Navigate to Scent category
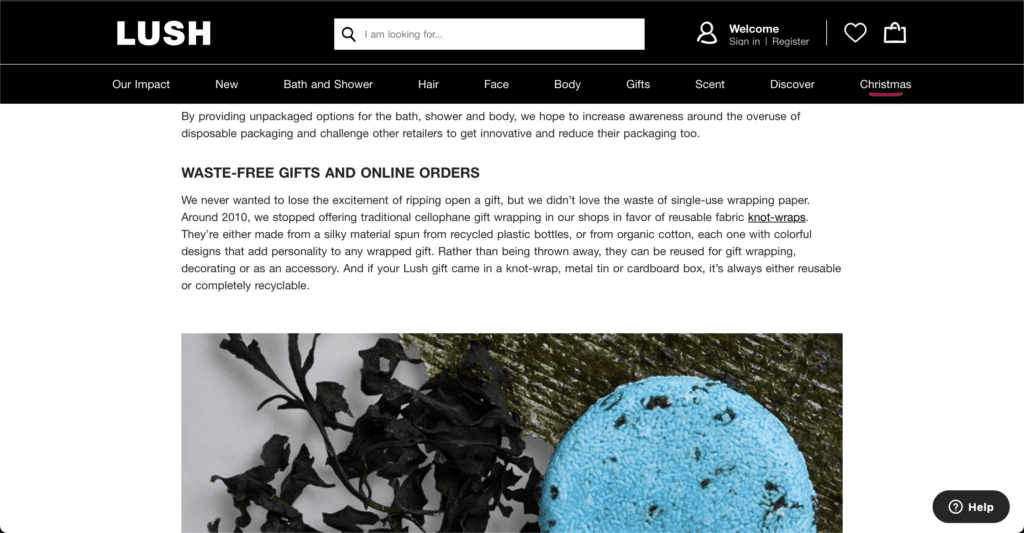 (x=710, y=84)
